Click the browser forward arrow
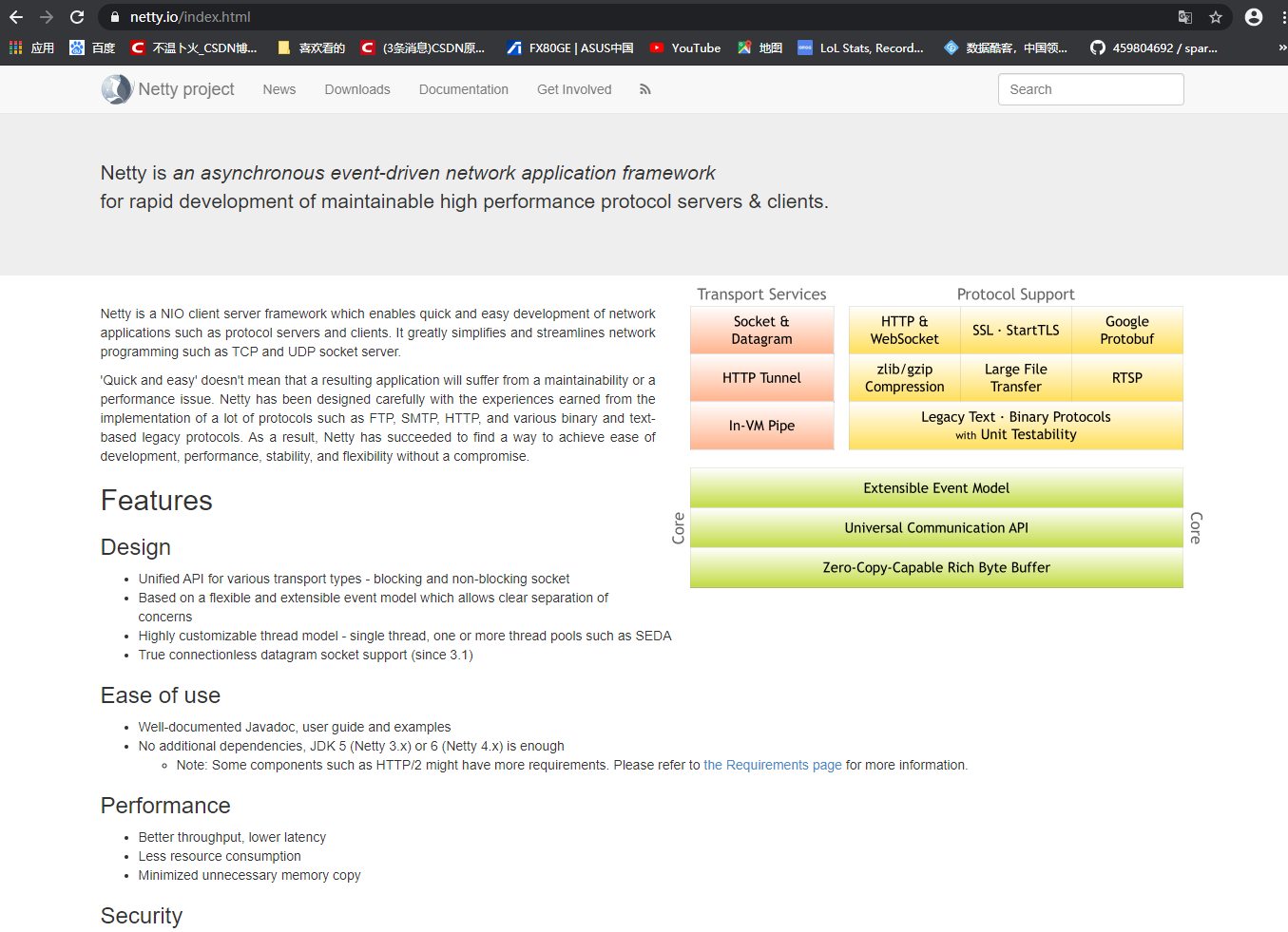This screenshot has height=932, width=1288. [x=47, y=17]
